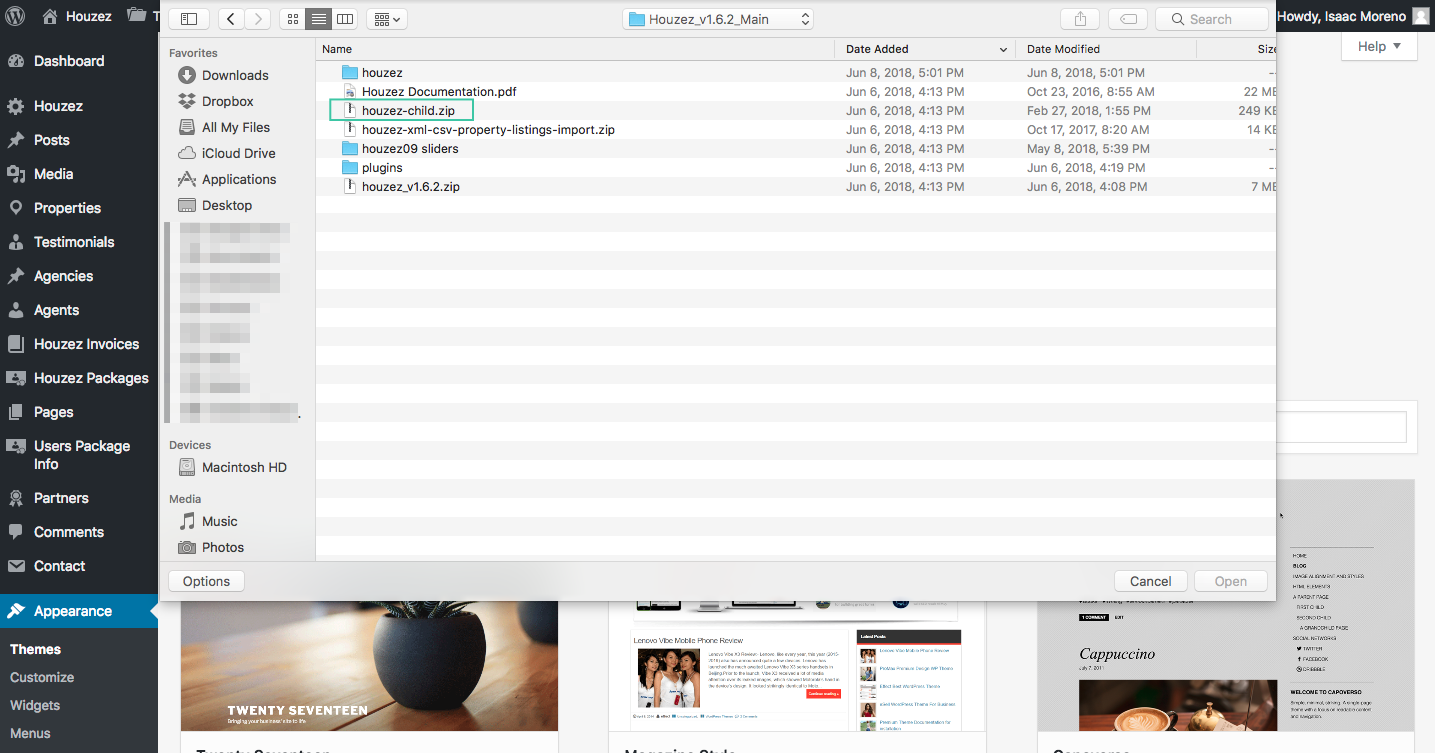Screen dimensions: 1435x753
Task: Open Customize submenu link
Action: point(42,677)
